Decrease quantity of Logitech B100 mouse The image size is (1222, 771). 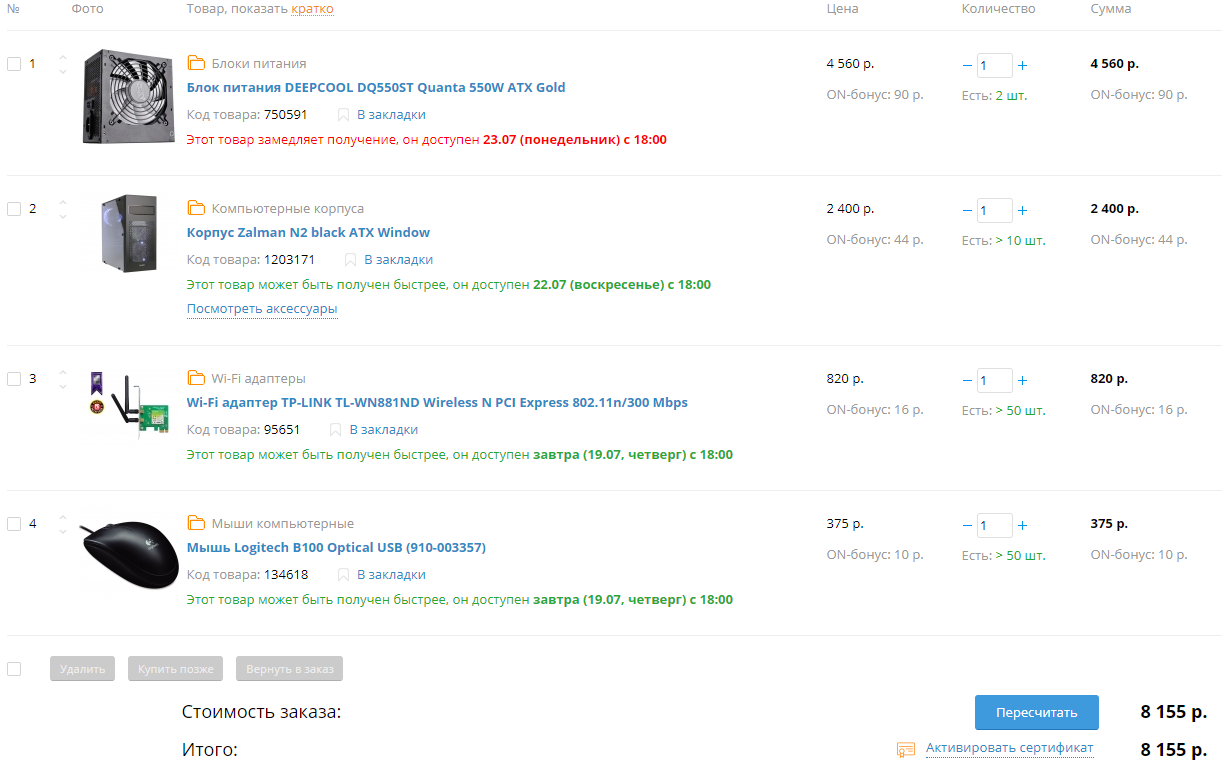pos(967,525)
